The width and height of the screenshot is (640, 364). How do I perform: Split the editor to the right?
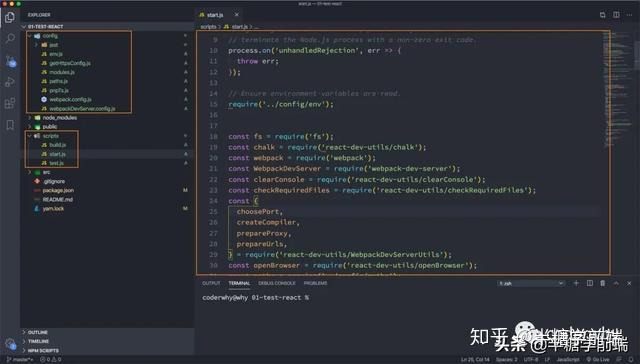(616, 15)
